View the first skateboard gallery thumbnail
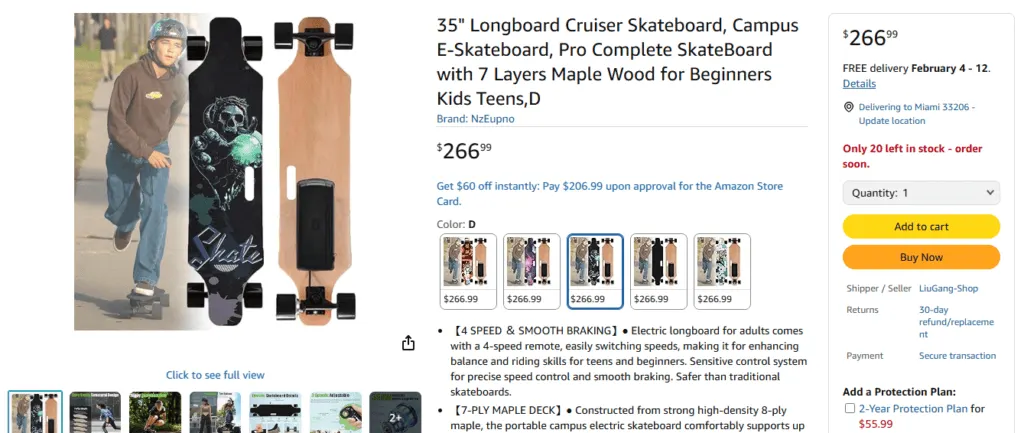 pyautogui.click(x=35, y=412)
